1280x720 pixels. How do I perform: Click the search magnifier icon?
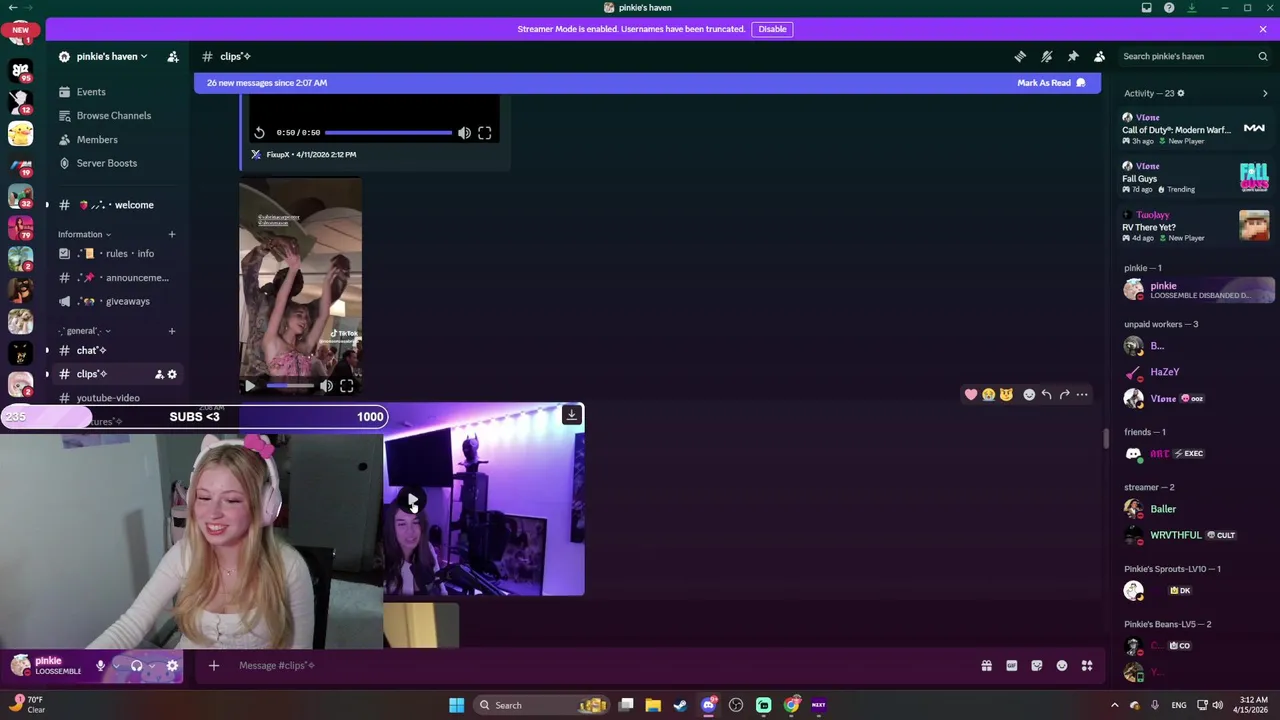(1263, 57)
